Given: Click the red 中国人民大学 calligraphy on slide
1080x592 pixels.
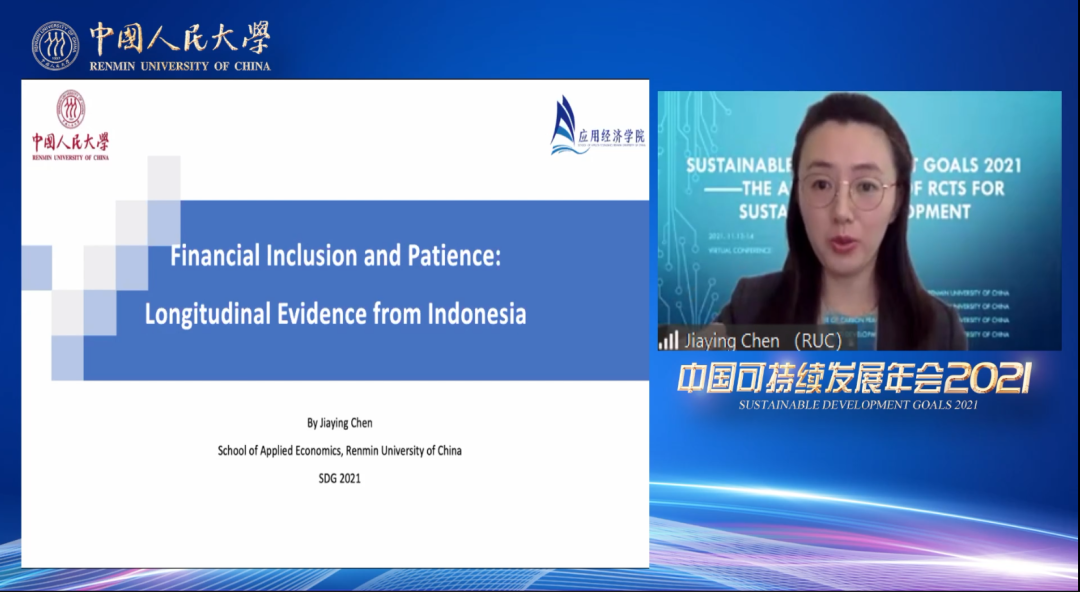Looking at the screenshot, I should tap(70, 141).
